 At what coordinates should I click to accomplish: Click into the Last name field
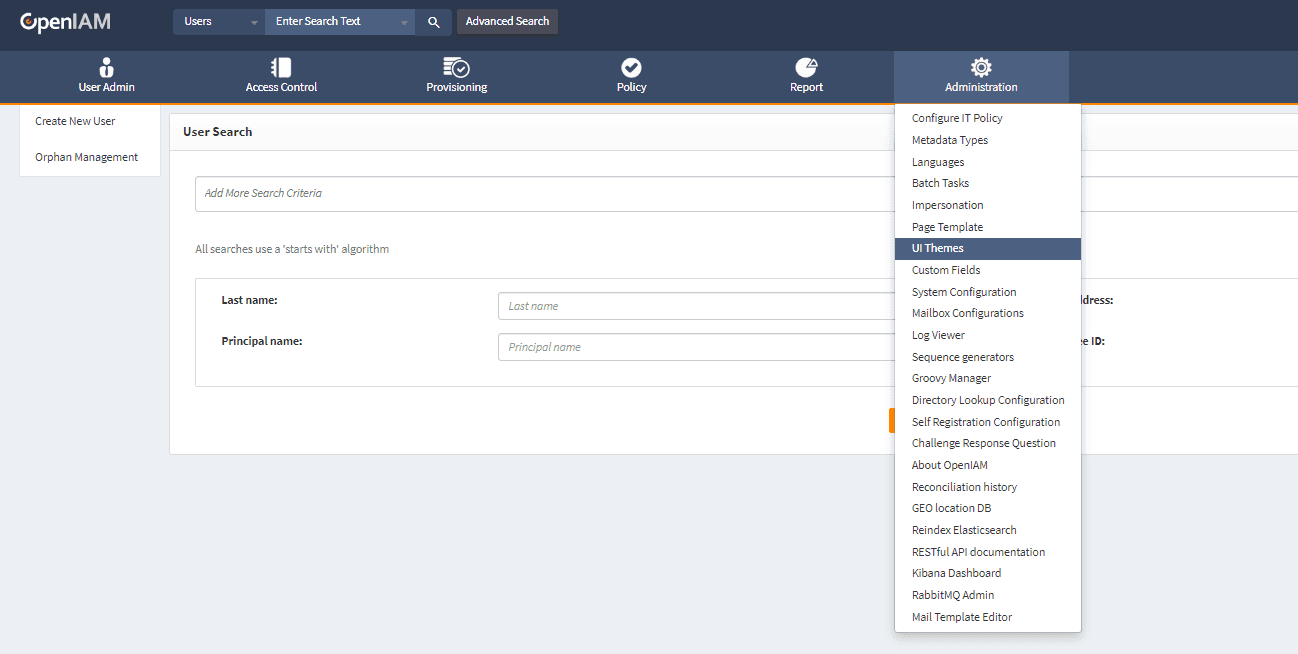coord(696,306)
